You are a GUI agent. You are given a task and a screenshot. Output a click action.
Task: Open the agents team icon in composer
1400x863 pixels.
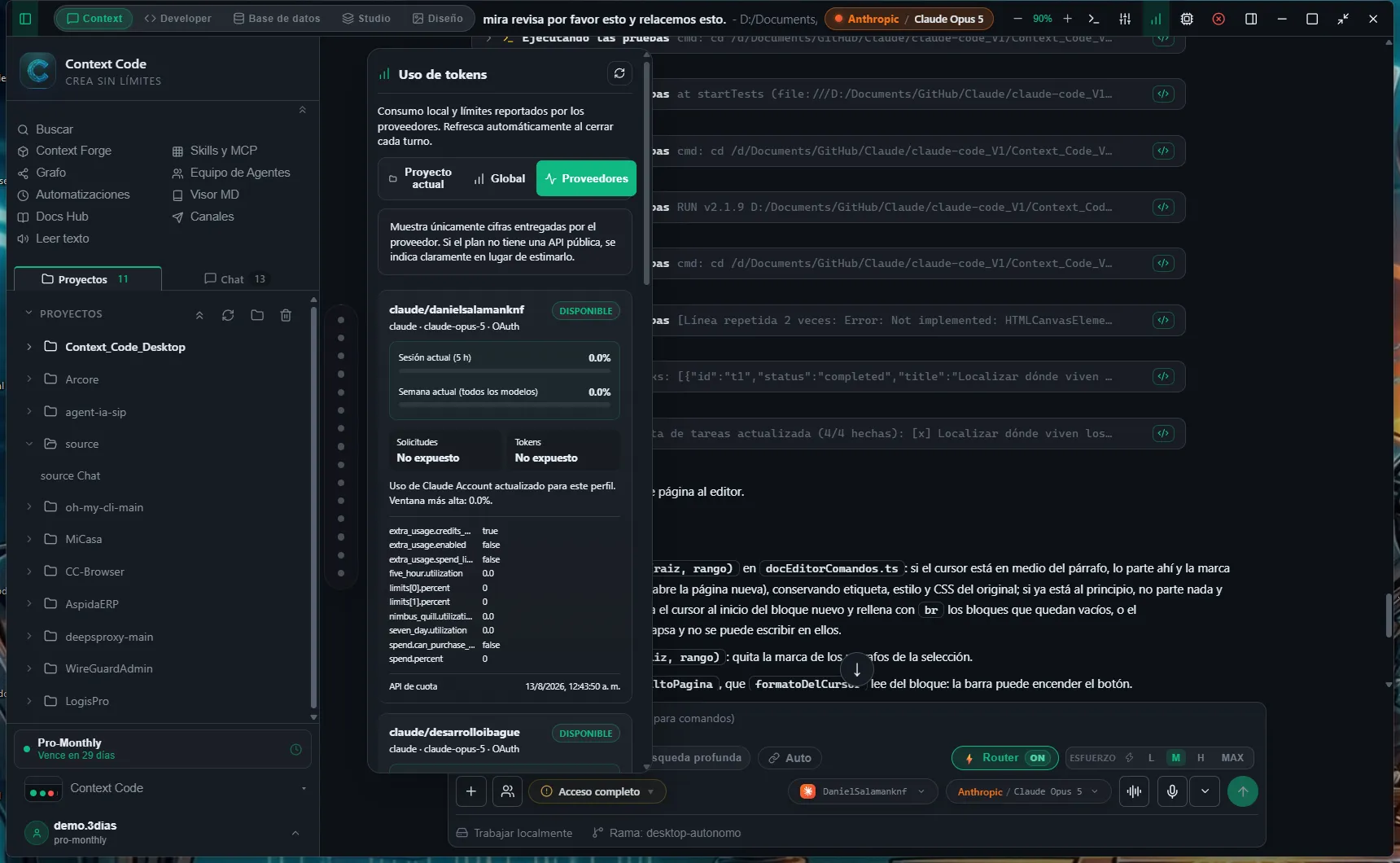tap(507, 791)
